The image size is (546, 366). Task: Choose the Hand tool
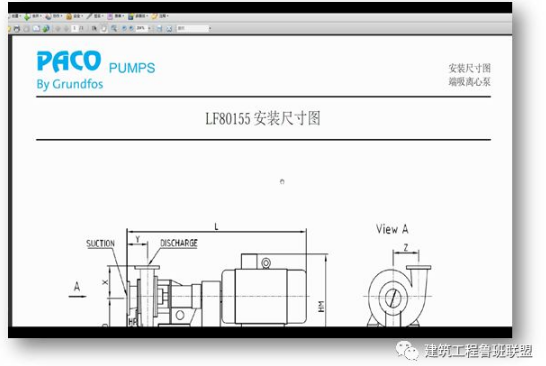(104, 29)
